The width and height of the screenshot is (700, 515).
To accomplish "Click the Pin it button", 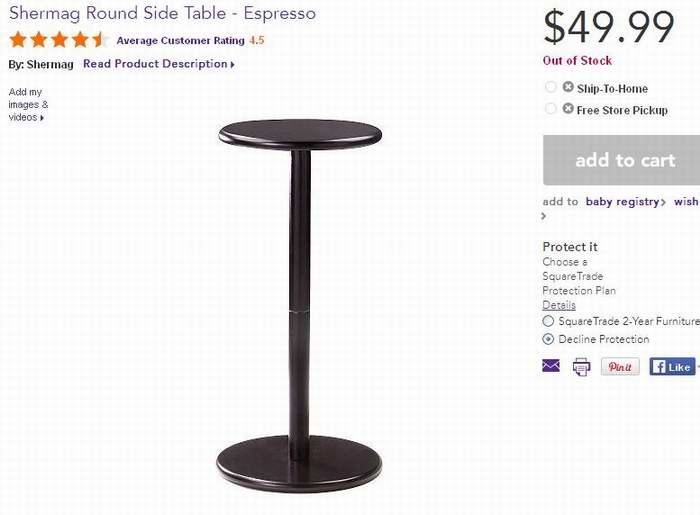I will (x=620, y=367).
